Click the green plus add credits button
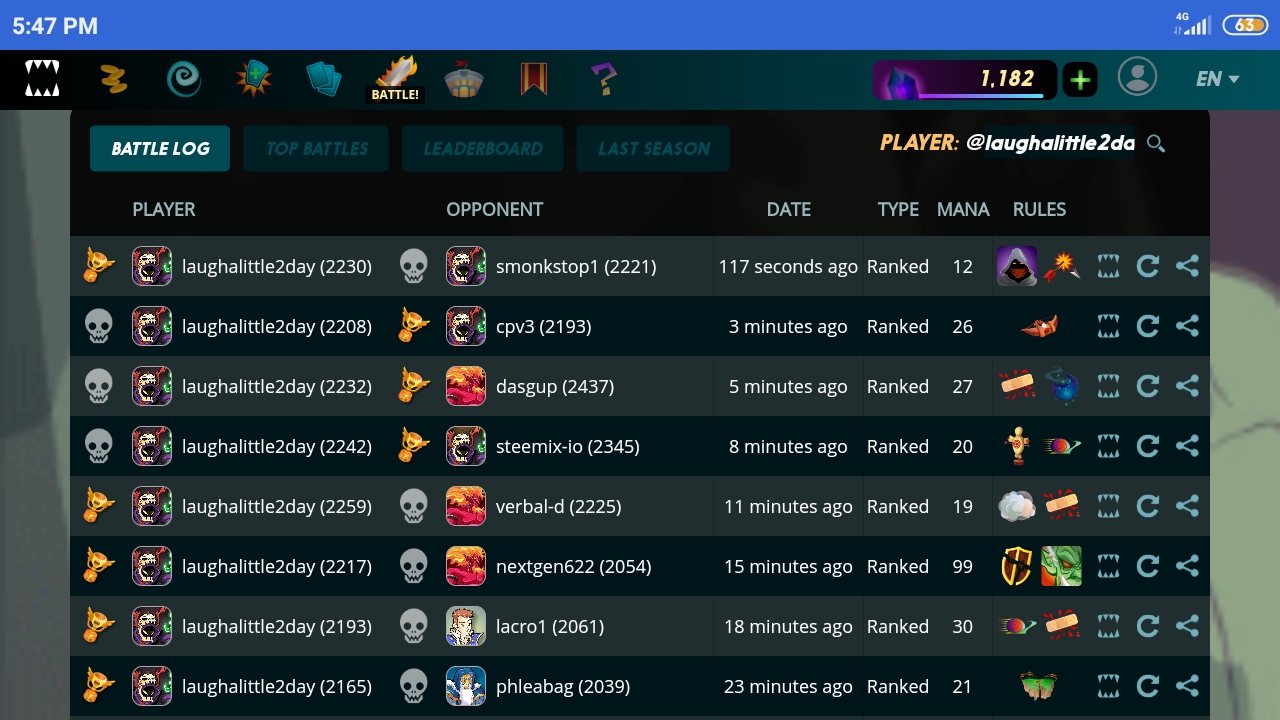Viewport: 1280px width, 720px height. (x=1079, y=80)
